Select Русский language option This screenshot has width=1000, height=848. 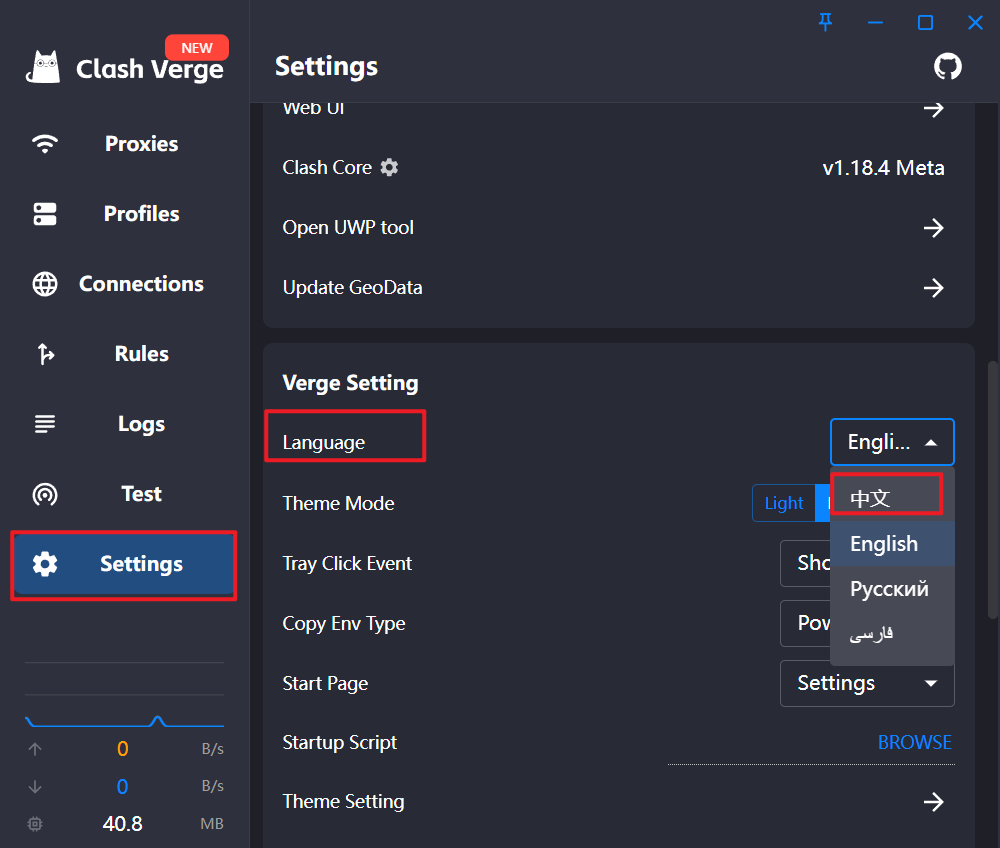click(x=889, y=589)
